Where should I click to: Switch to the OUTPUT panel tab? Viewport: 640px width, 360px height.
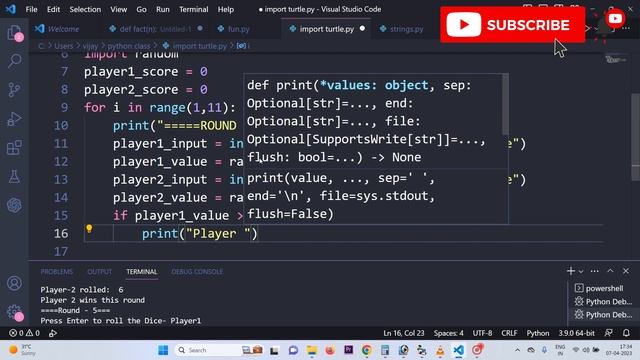99,271
